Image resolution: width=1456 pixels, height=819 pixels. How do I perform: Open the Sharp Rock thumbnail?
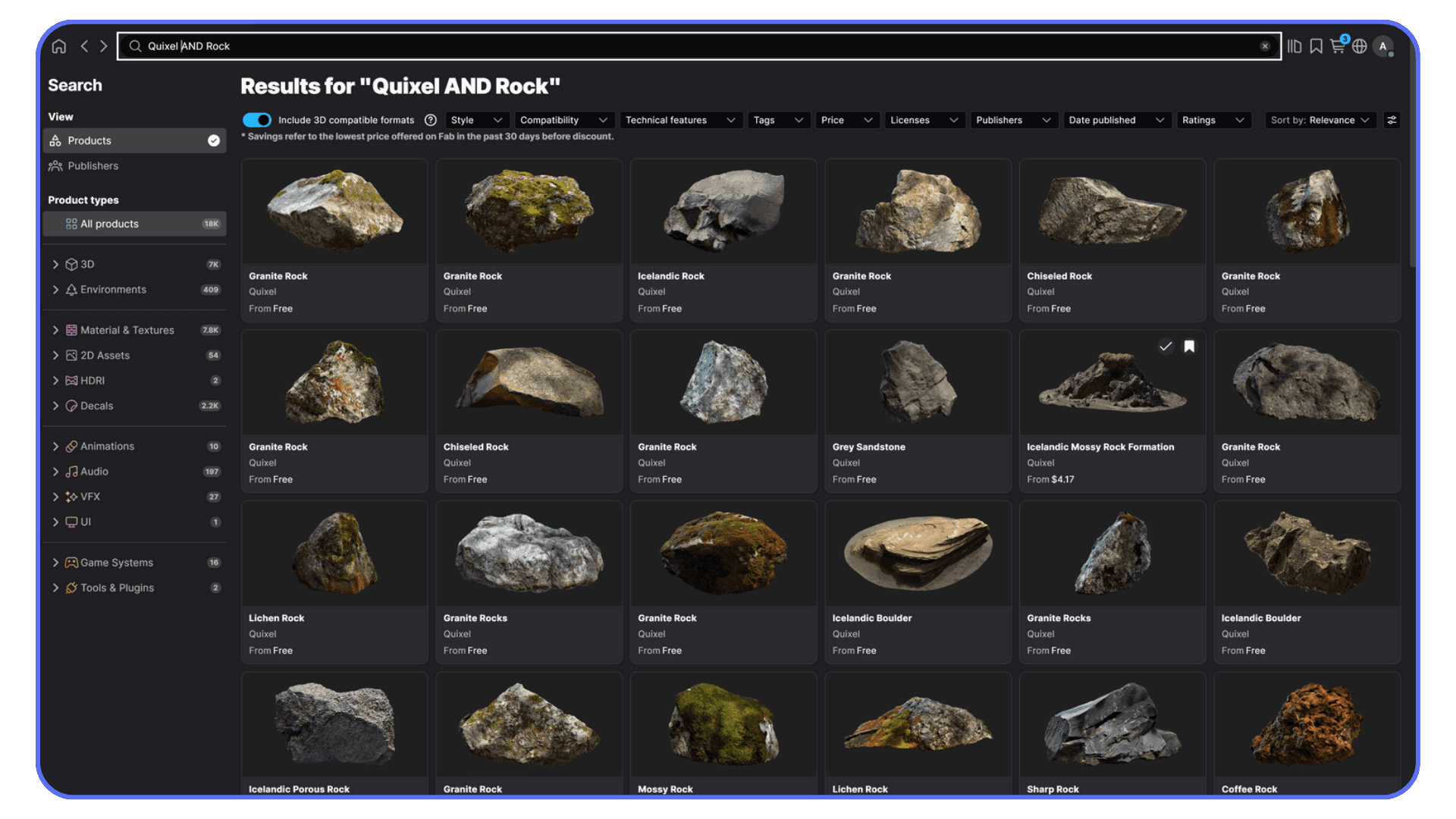[1112, 724]
